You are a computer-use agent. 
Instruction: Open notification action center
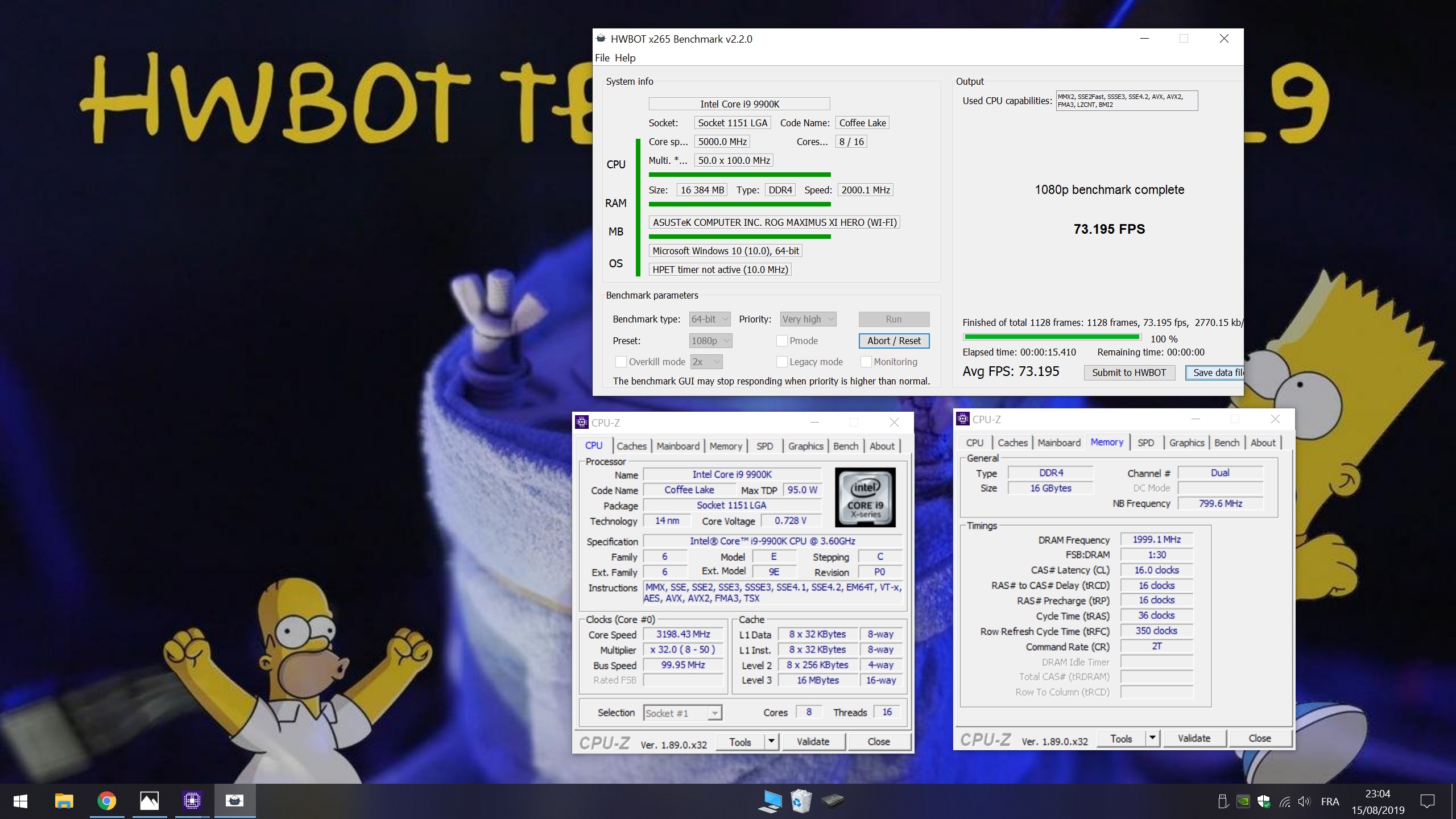(1428, 801)
